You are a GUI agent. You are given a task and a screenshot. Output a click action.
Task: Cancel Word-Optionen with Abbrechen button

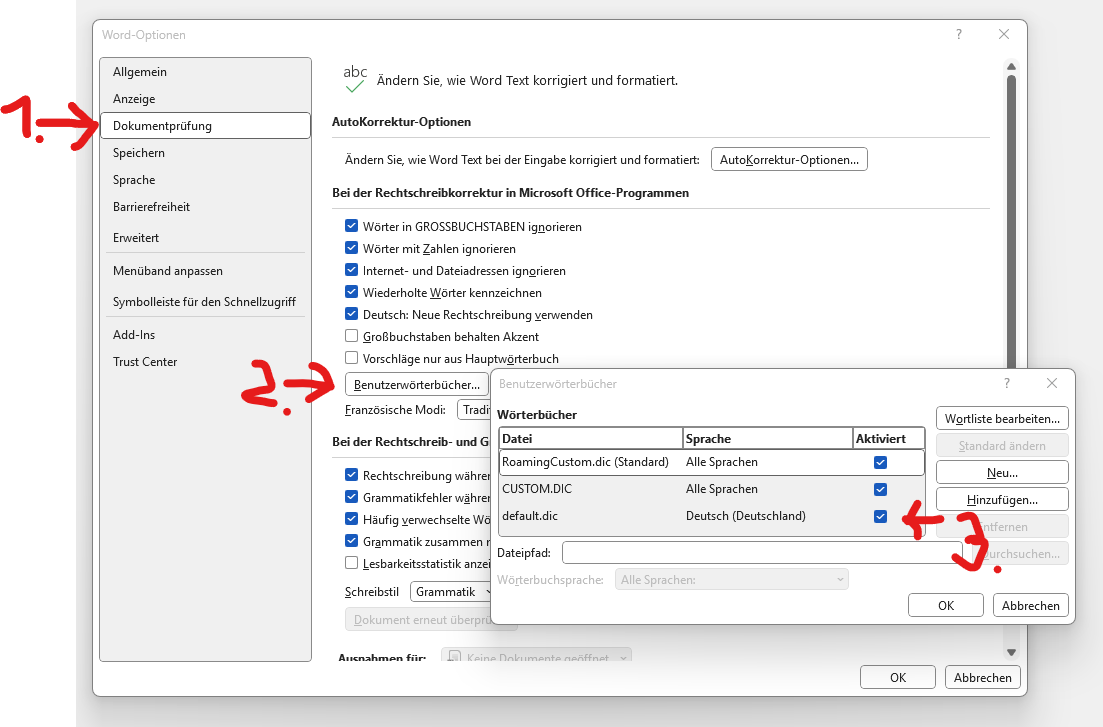pos(983,678)
